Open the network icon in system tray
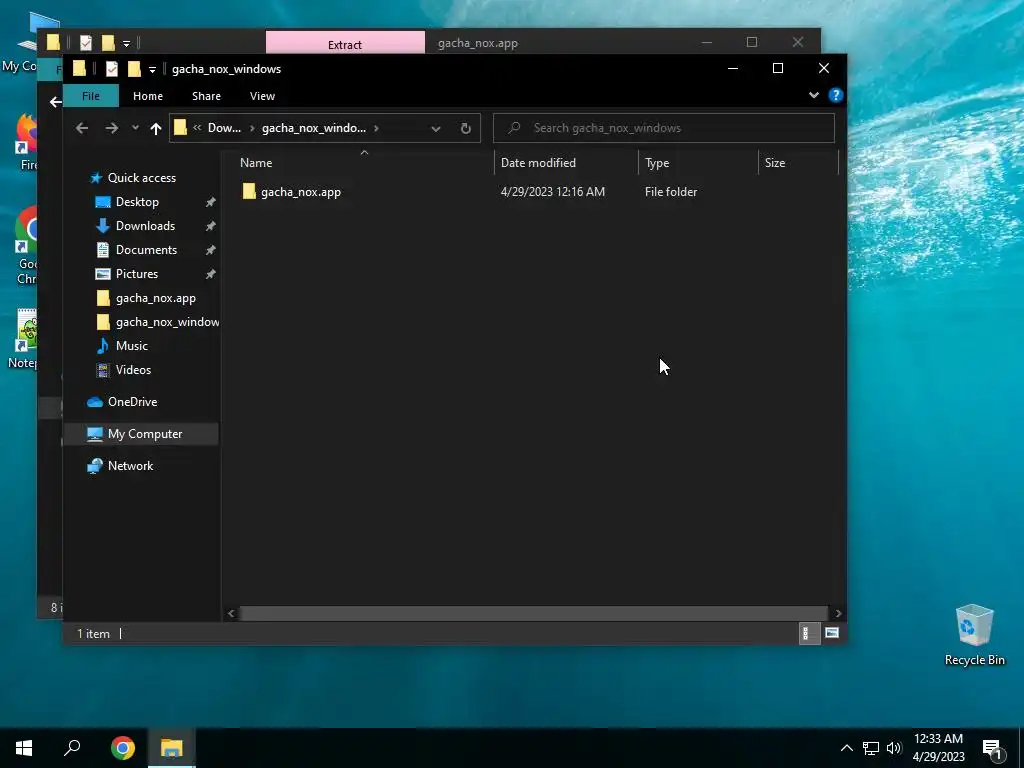 coord(871,748)
